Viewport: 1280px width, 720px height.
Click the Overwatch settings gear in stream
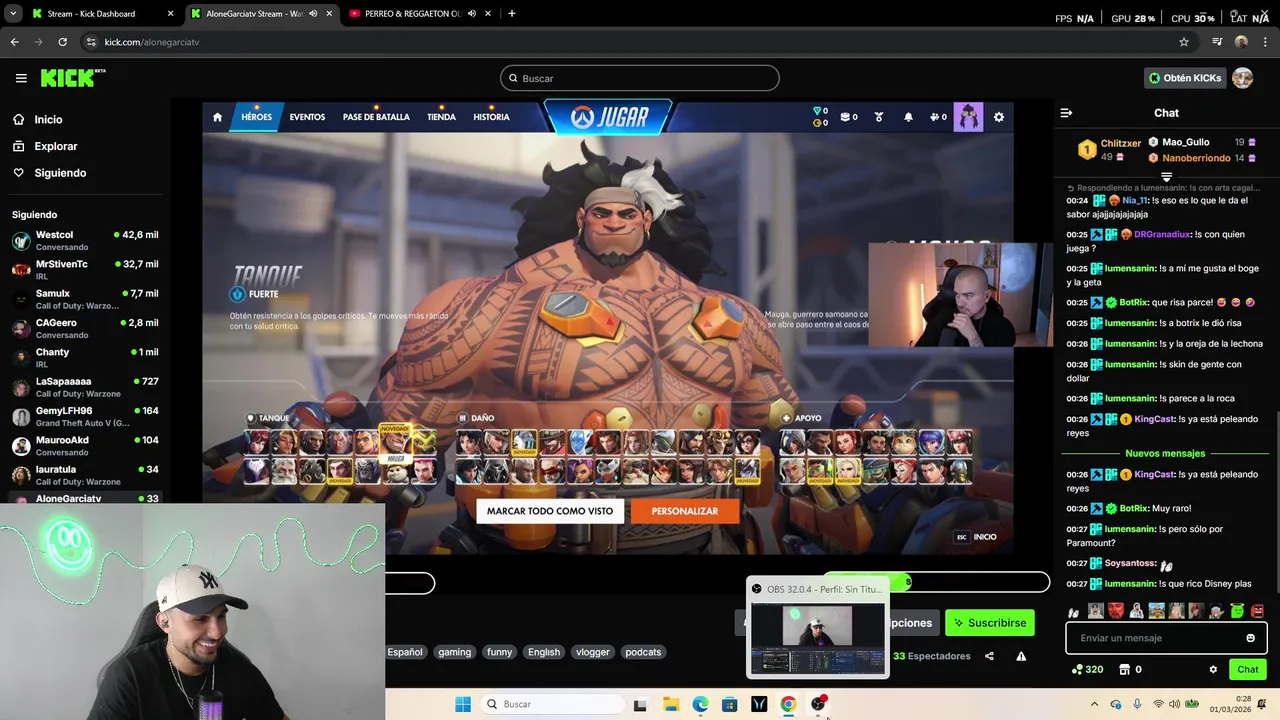[998, 117]
